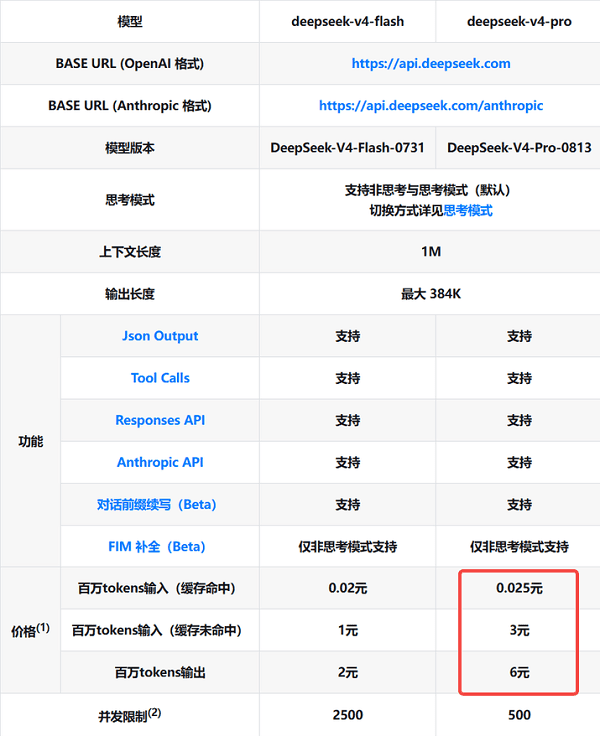Viewport: 600px width, 736px height.
Task: Click the BASE URL (Anthropic 格式) label
Action: point(130,106)
